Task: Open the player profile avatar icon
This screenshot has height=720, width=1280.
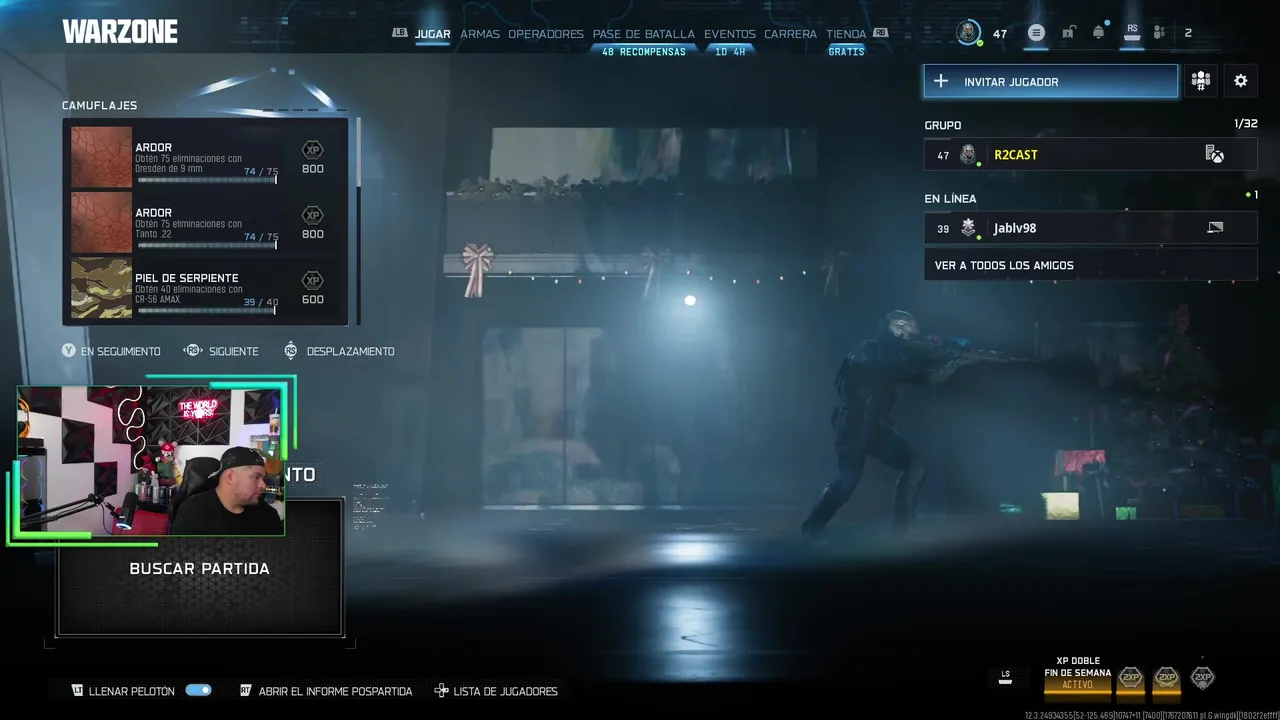Action: tap(968, 33)
